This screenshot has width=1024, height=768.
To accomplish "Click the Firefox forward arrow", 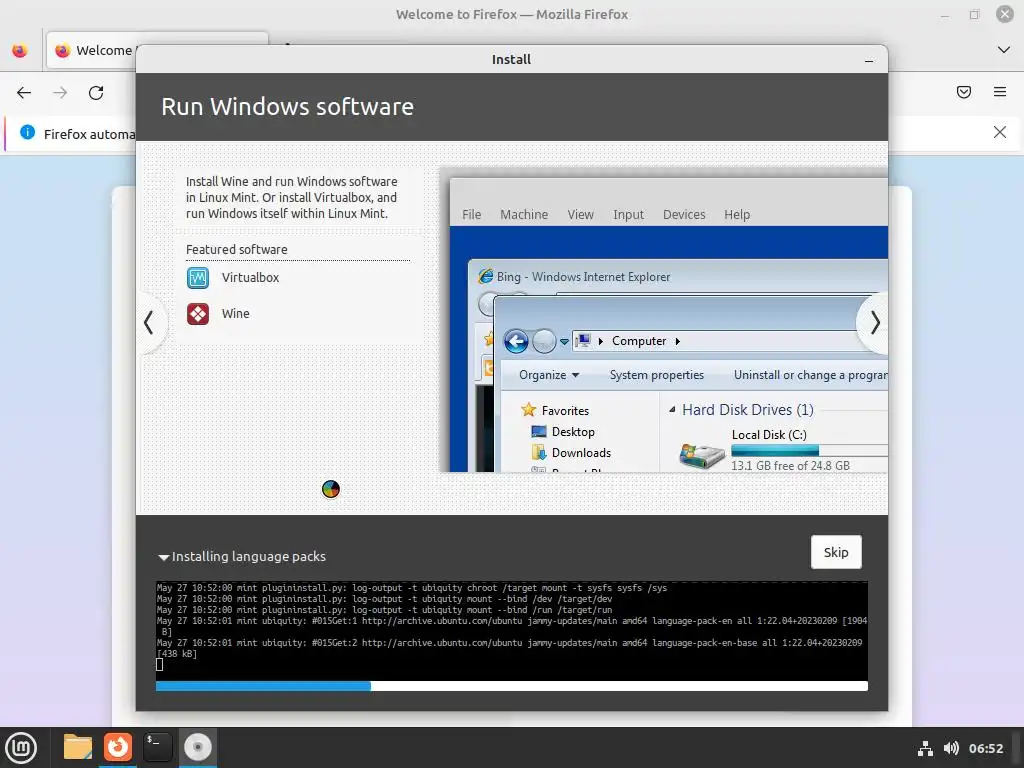I will pyautogui.click(x=60, y=93).
